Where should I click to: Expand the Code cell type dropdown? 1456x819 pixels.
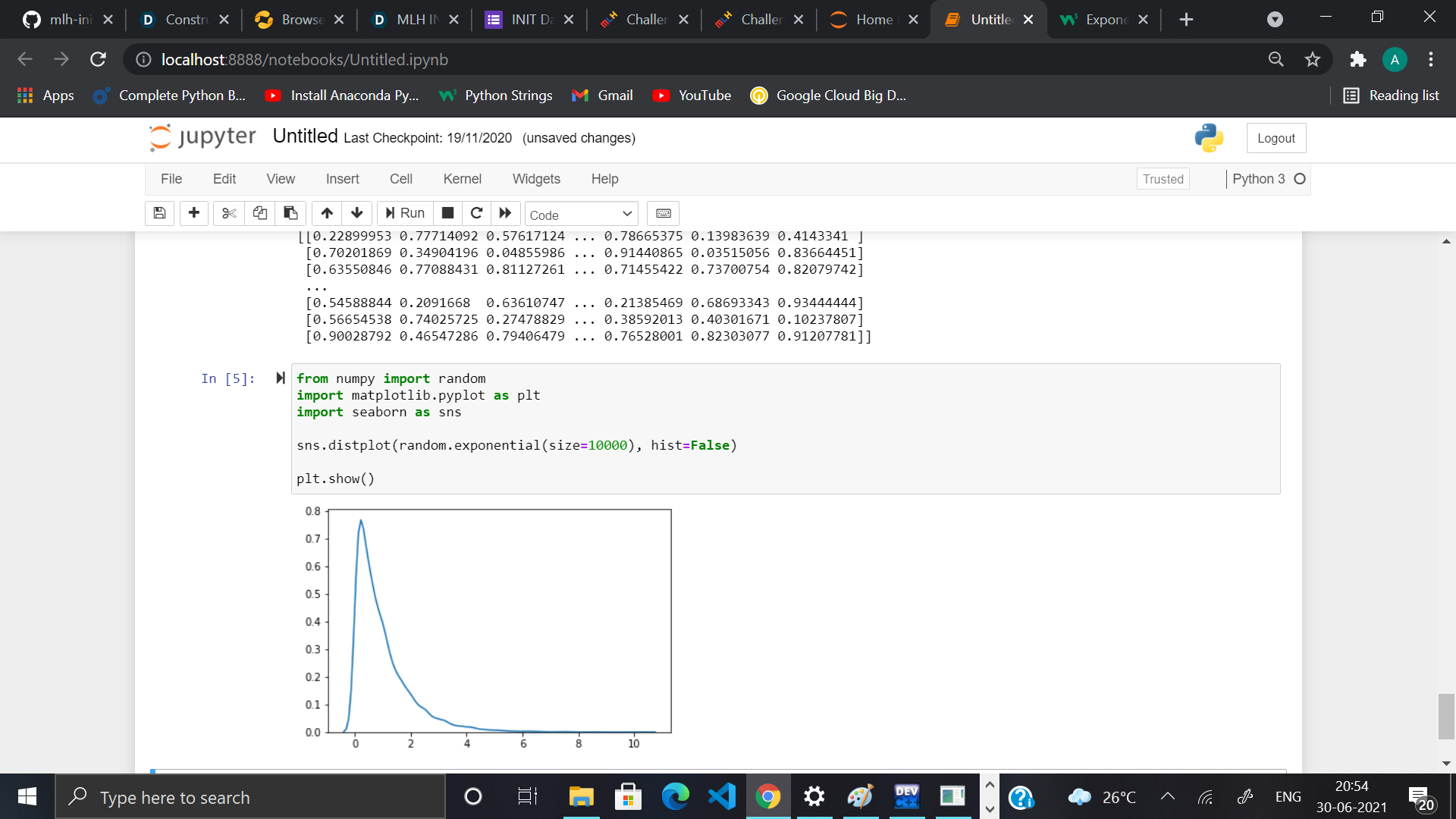pyautogui.click(x=581, y=215)
